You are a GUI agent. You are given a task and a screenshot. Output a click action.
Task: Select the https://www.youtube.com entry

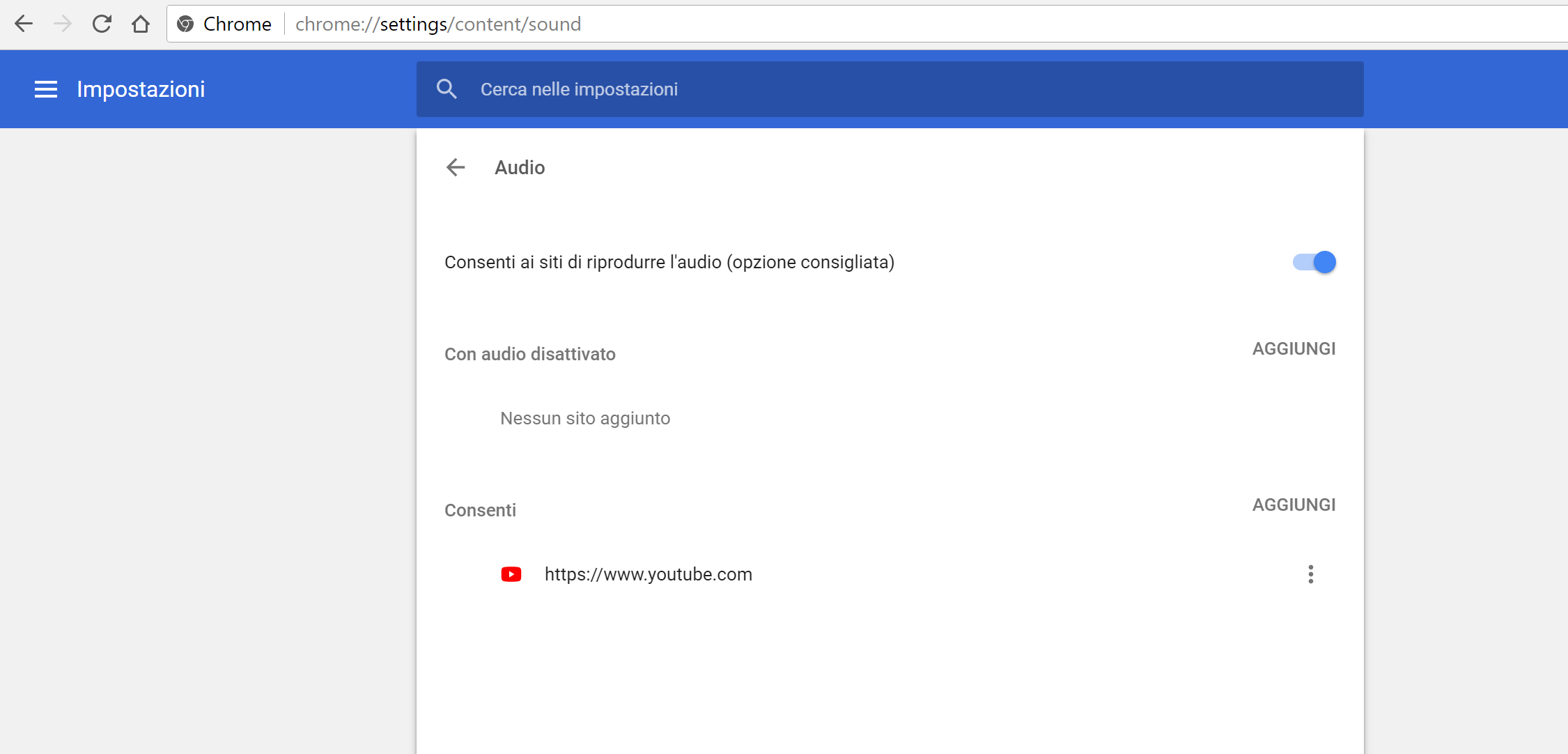[648, 574]
